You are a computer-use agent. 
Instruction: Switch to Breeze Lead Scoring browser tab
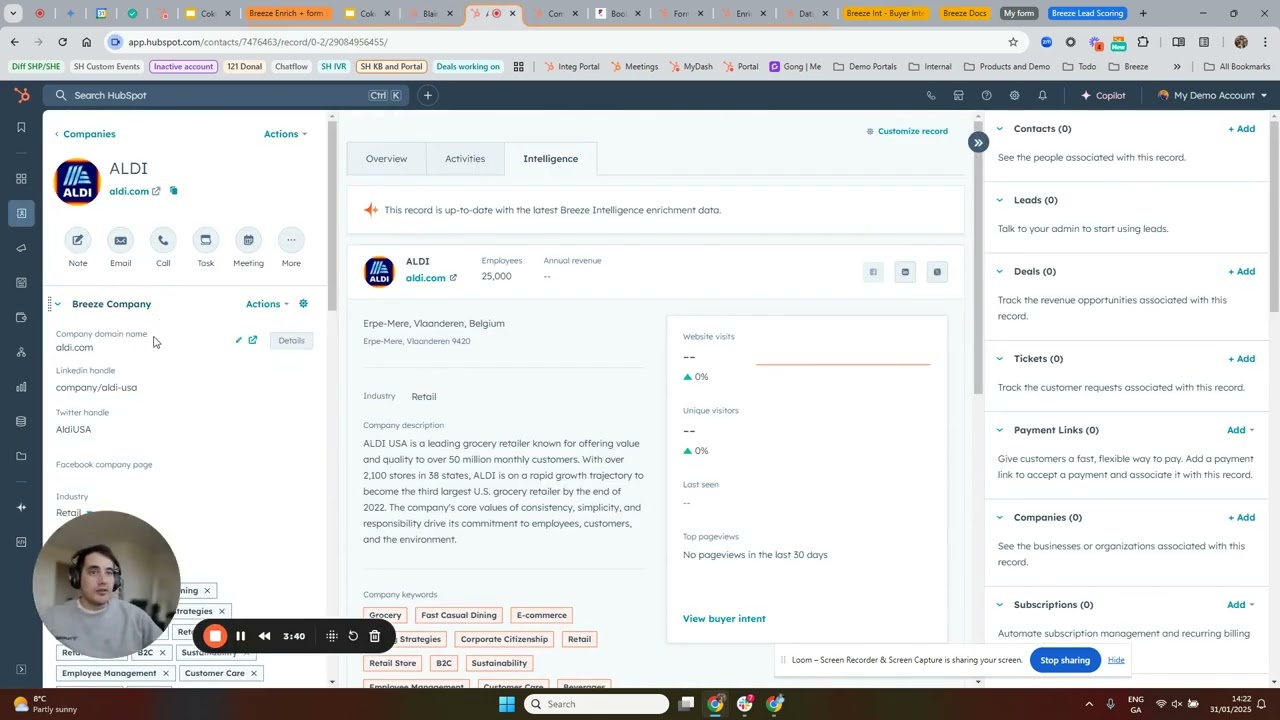1087,13
